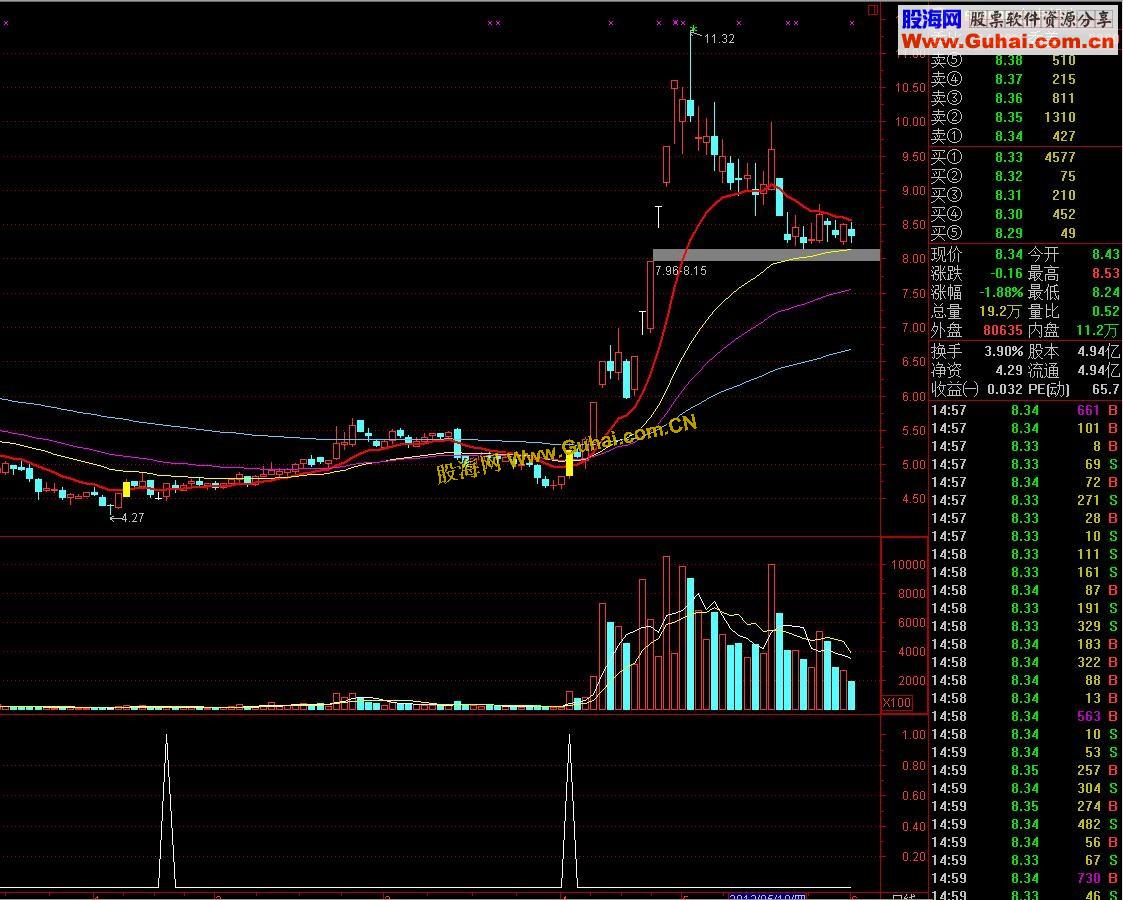Screen dimensions: 1123x900
Task: Click the tick trade with volume 661
Action: (x=1024, y=410)
